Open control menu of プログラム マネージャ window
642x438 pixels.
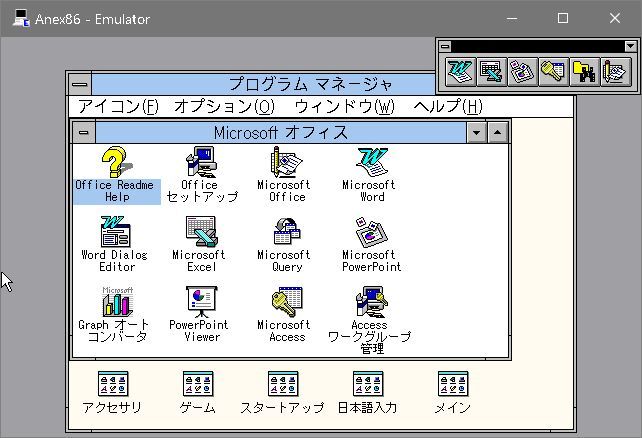[80, 85]
